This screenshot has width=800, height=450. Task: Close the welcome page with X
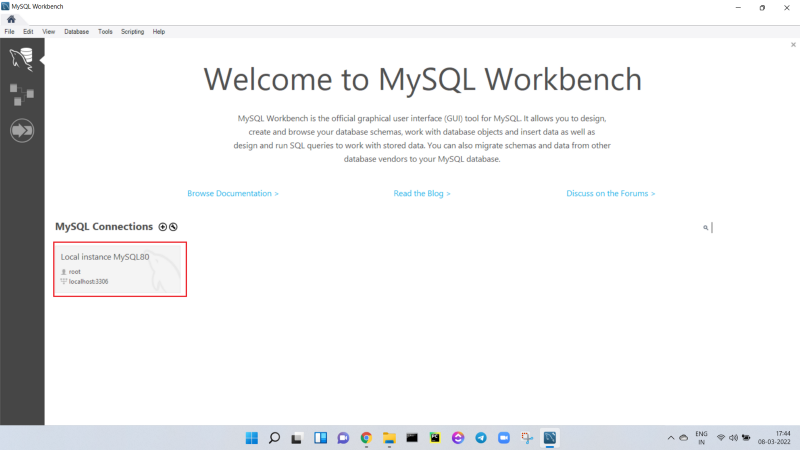pos(793,45)
